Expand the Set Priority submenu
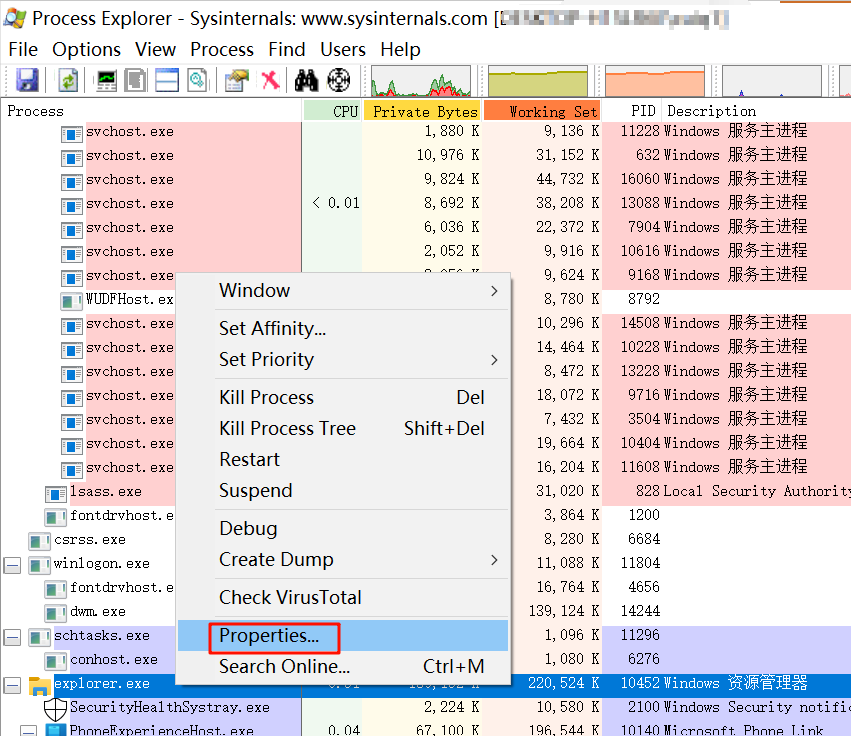 coord(343,359)
